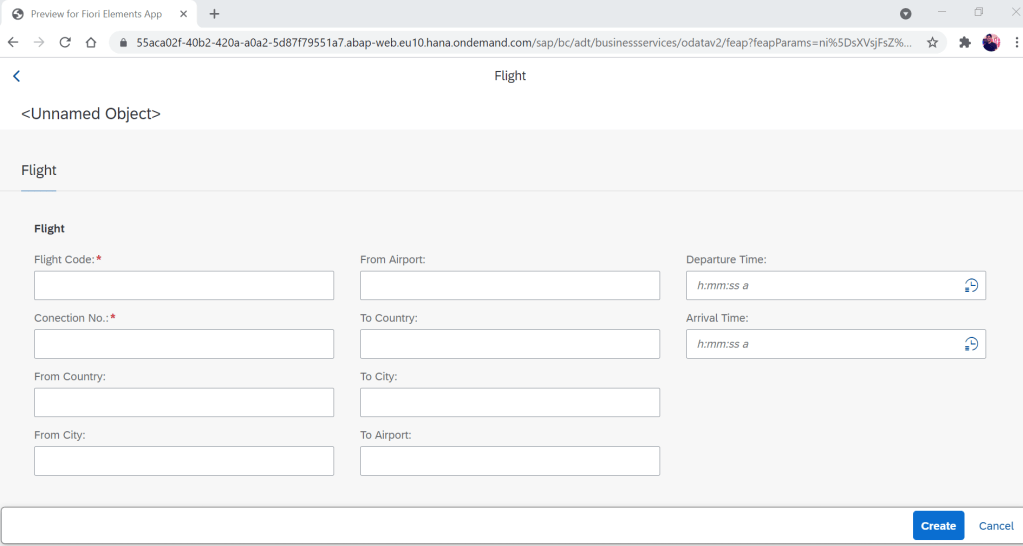
Task: Open a new browser tab with plus
Action: coord(214,14)
